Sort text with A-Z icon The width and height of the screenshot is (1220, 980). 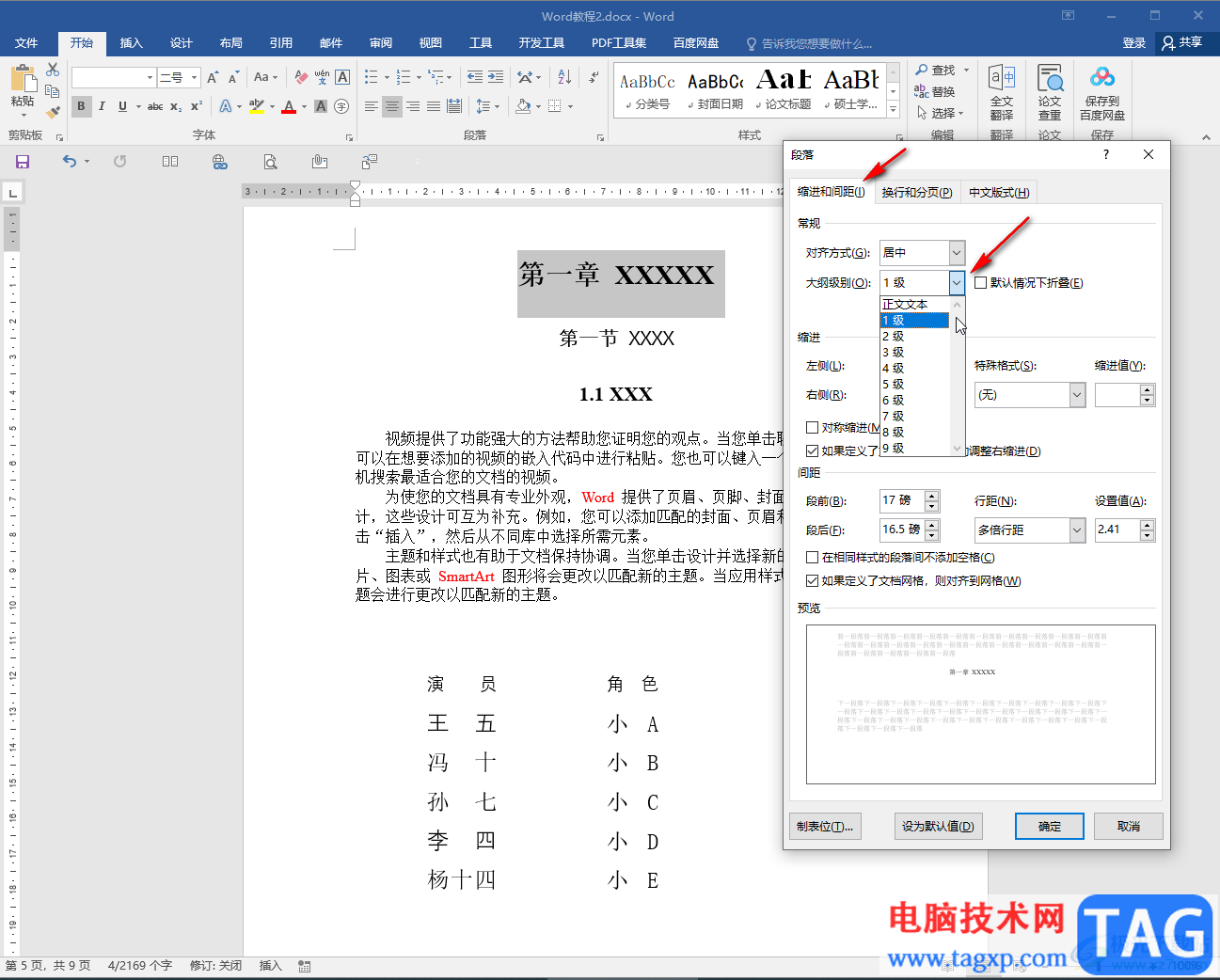click(564, 77)
